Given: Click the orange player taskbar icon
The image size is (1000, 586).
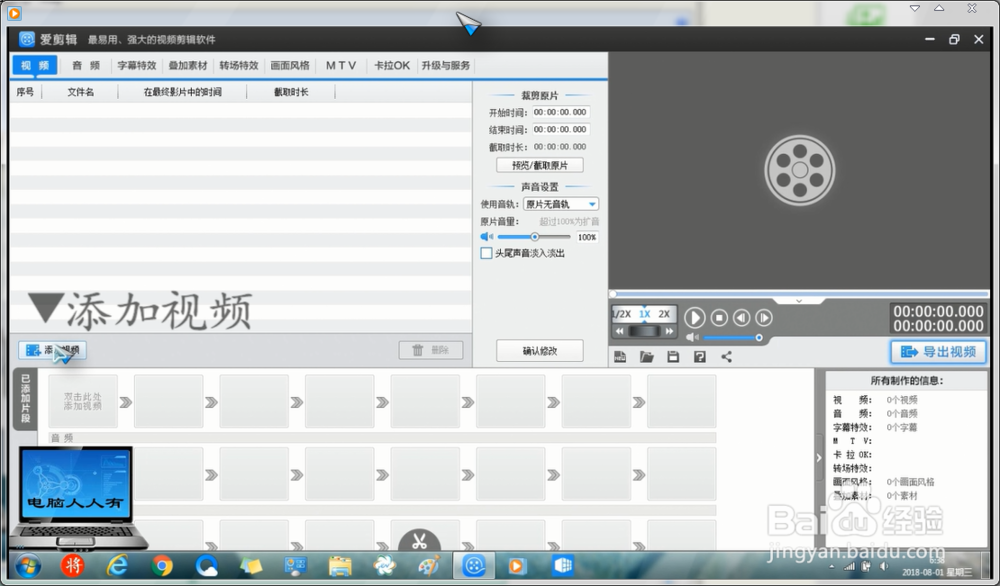Looking at the screenshot, I should (x=517, y=566).
